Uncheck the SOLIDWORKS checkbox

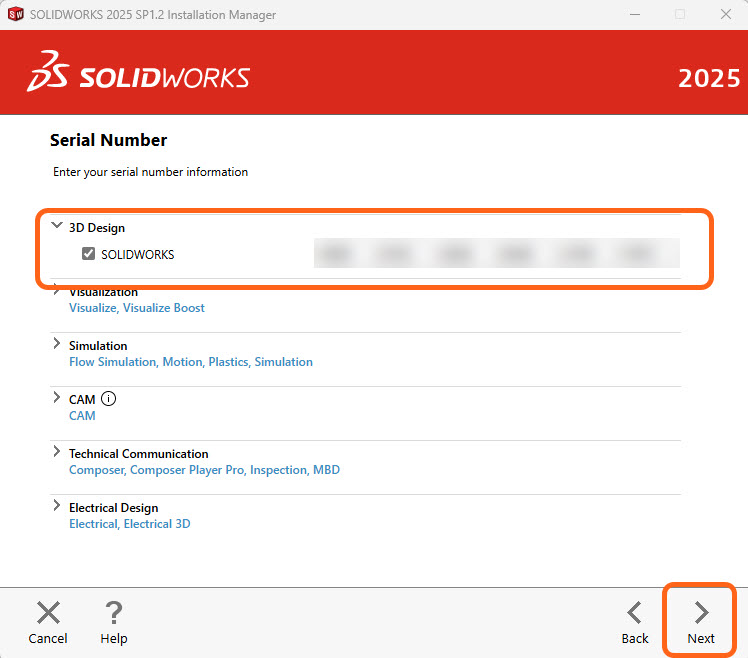click(x=89, y=254)
